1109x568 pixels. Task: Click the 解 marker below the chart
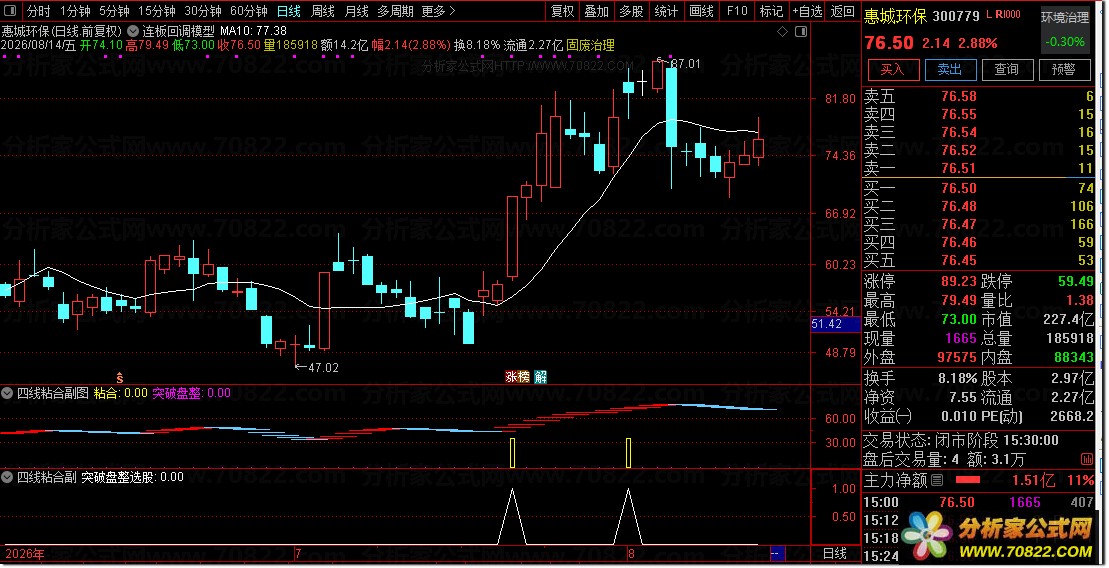pos(540,376)
